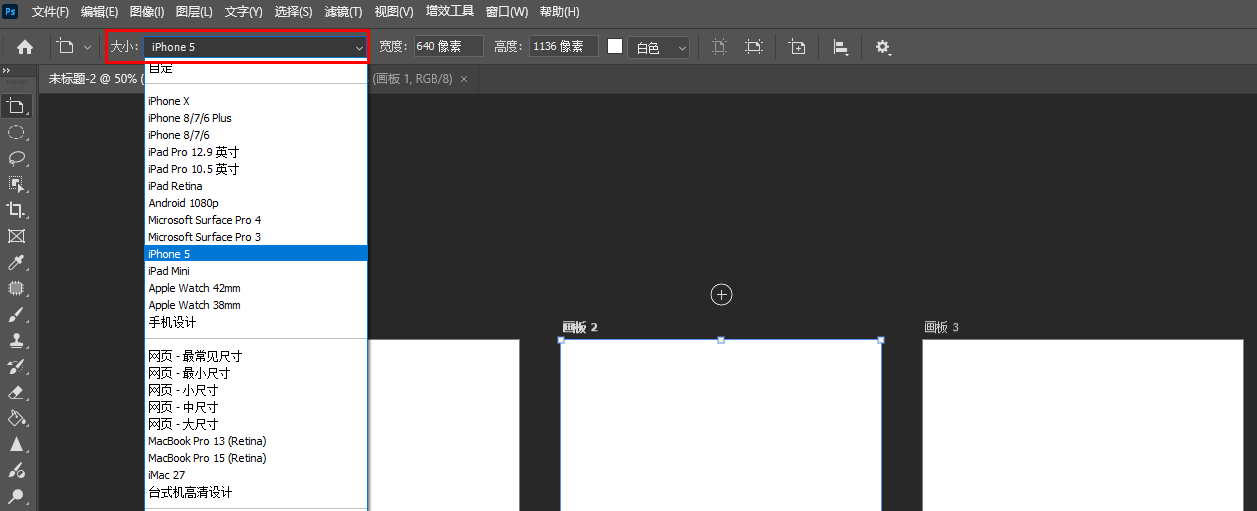Choose Microsoft Surface Pro 4 preset
1257x511 pixels.
(256, 220)
